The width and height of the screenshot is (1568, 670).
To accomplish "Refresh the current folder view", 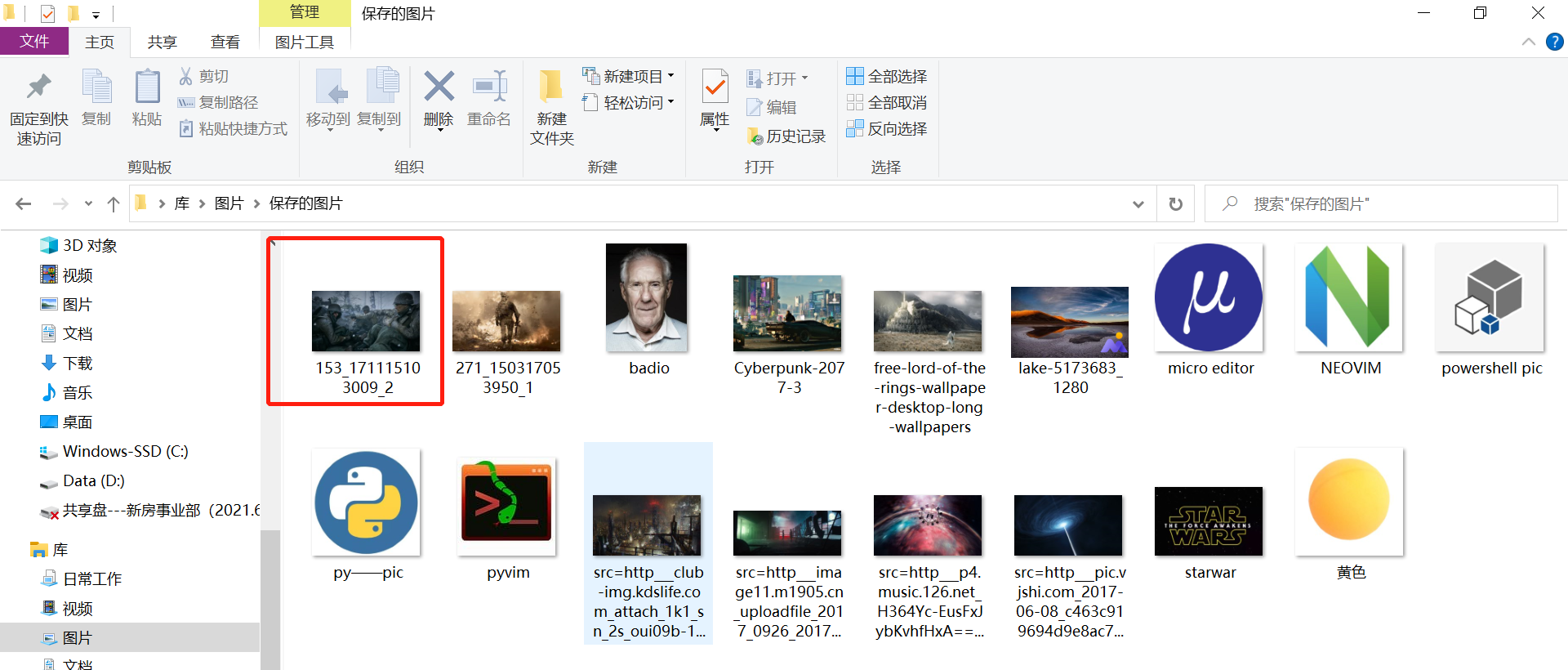I will point(1176,203).
